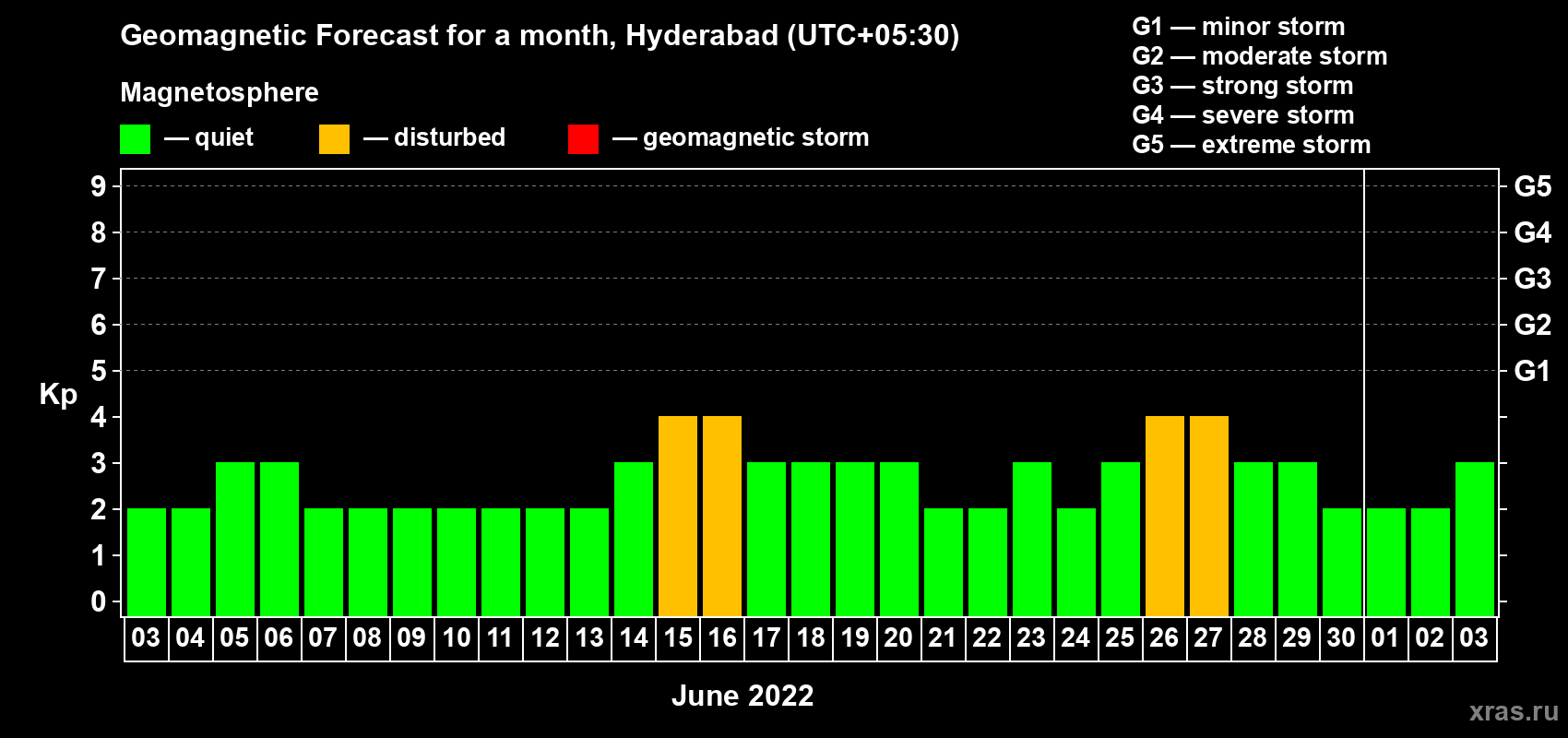
Task: Click the G5 storm level axis label
Action: pos(1533,186)
